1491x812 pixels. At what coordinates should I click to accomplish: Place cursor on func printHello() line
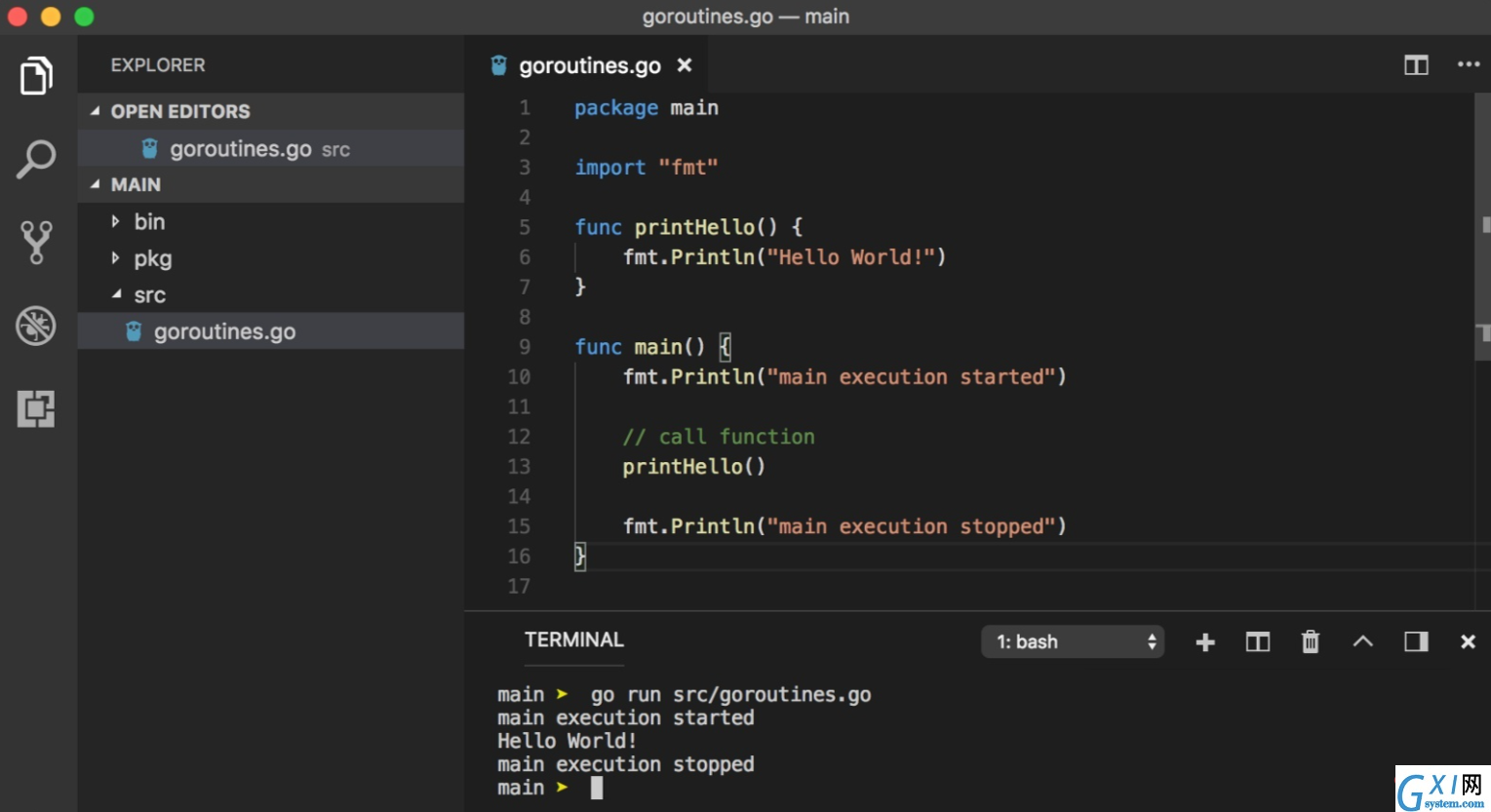click(x=688, y=227)
